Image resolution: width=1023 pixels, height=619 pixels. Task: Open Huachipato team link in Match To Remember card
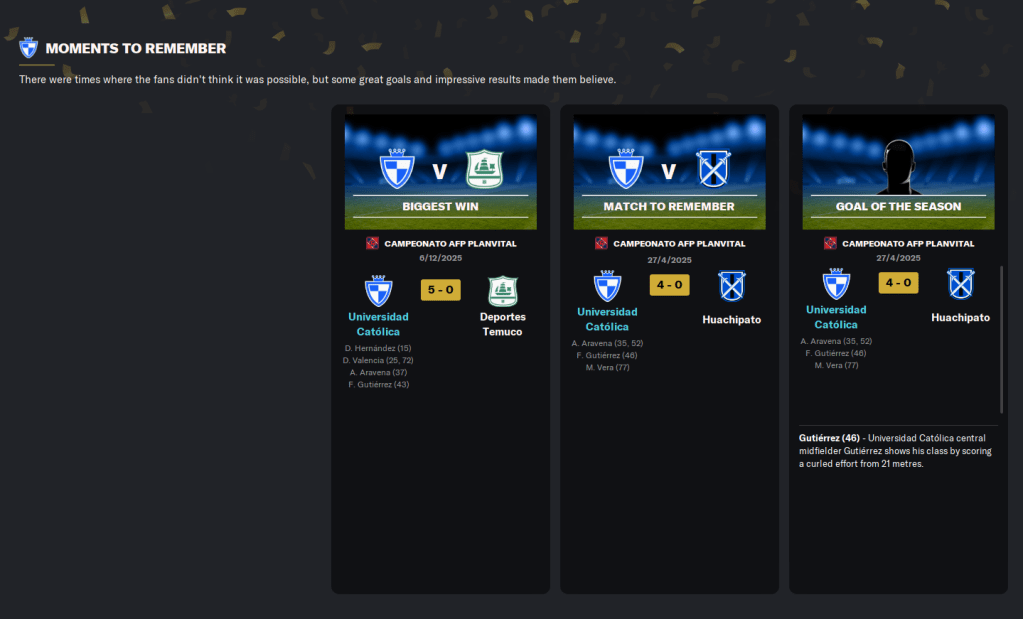[731, 320]
